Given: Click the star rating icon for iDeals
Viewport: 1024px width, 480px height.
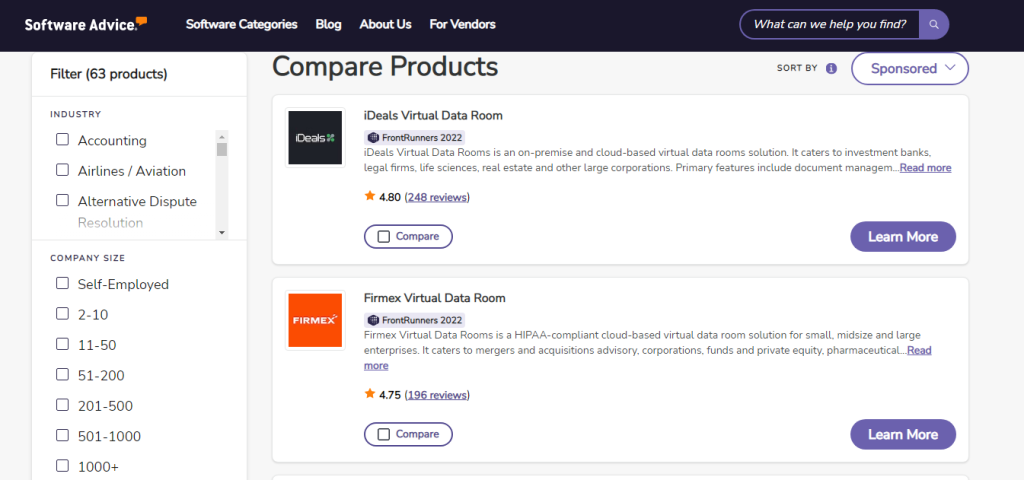Looking at the screenshot, I should (x=370, y=196).
